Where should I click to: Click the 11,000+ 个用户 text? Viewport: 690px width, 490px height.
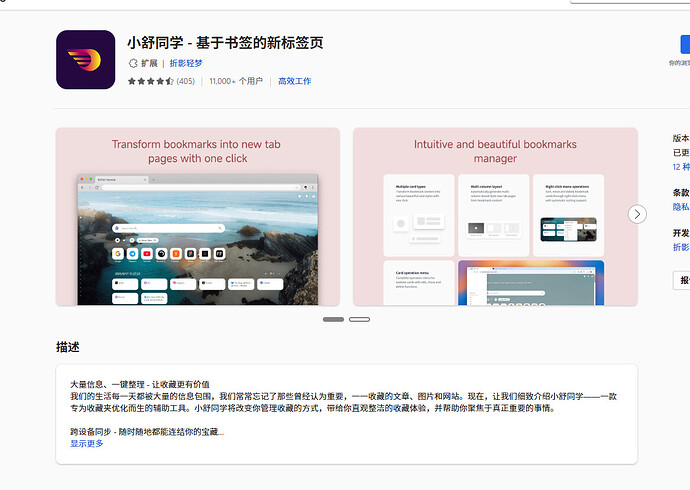(236, 81)
